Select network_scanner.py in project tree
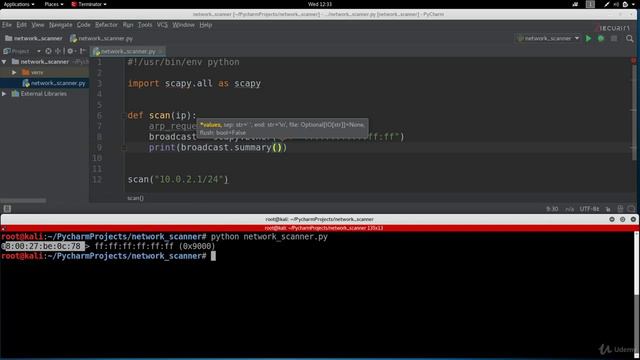 coord(54,83)
